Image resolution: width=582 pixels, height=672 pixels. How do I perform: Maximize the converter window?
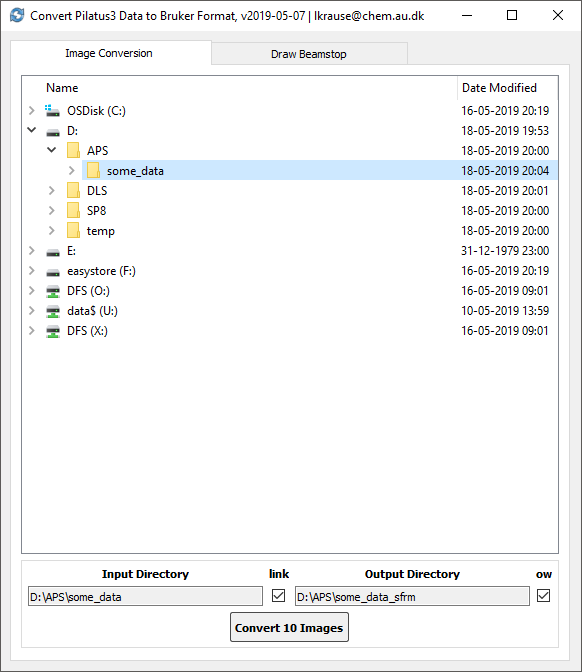tap(512, 15)
